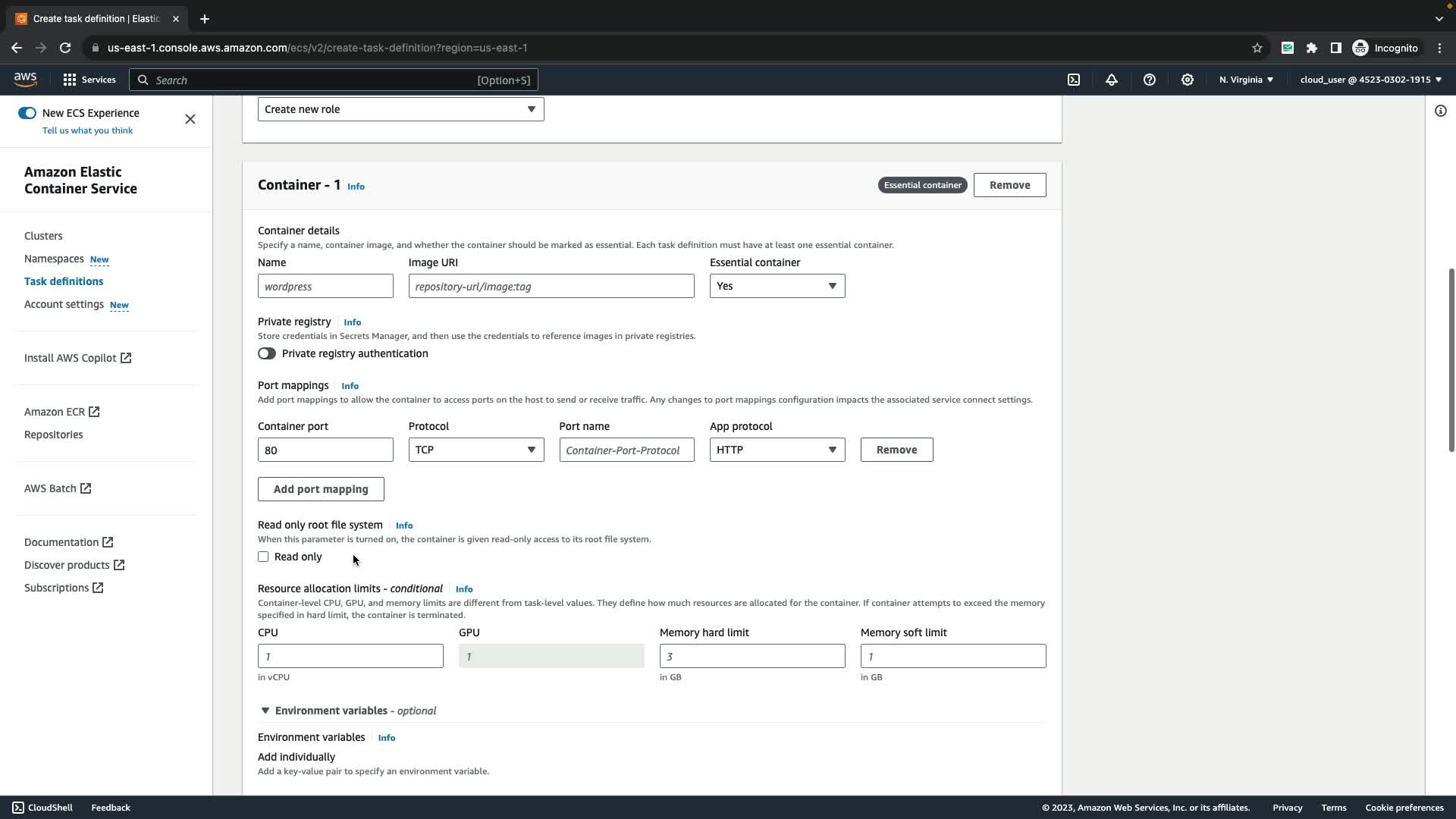This screenshot has height=819, width=1456.
Task: Click the Add port mapping button
Action: coord(321,489)
